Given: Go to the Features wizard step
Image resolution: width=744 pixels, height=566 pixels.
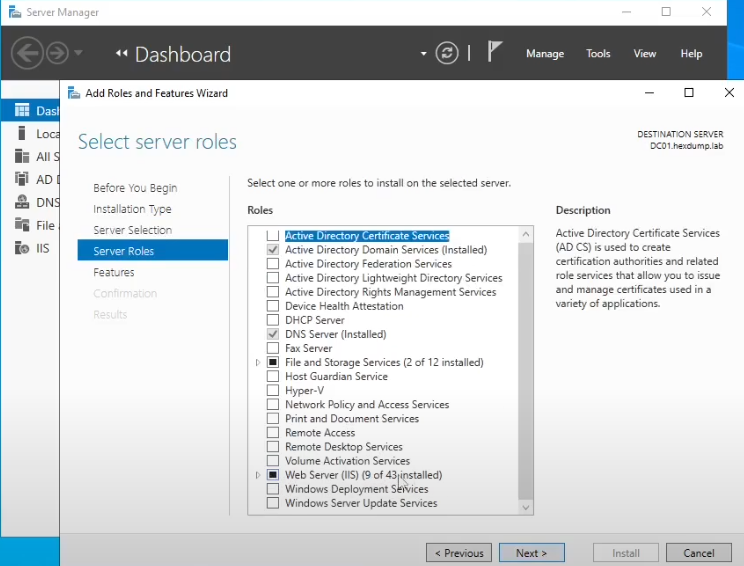Looking at the screenshot, I should 114,272.
